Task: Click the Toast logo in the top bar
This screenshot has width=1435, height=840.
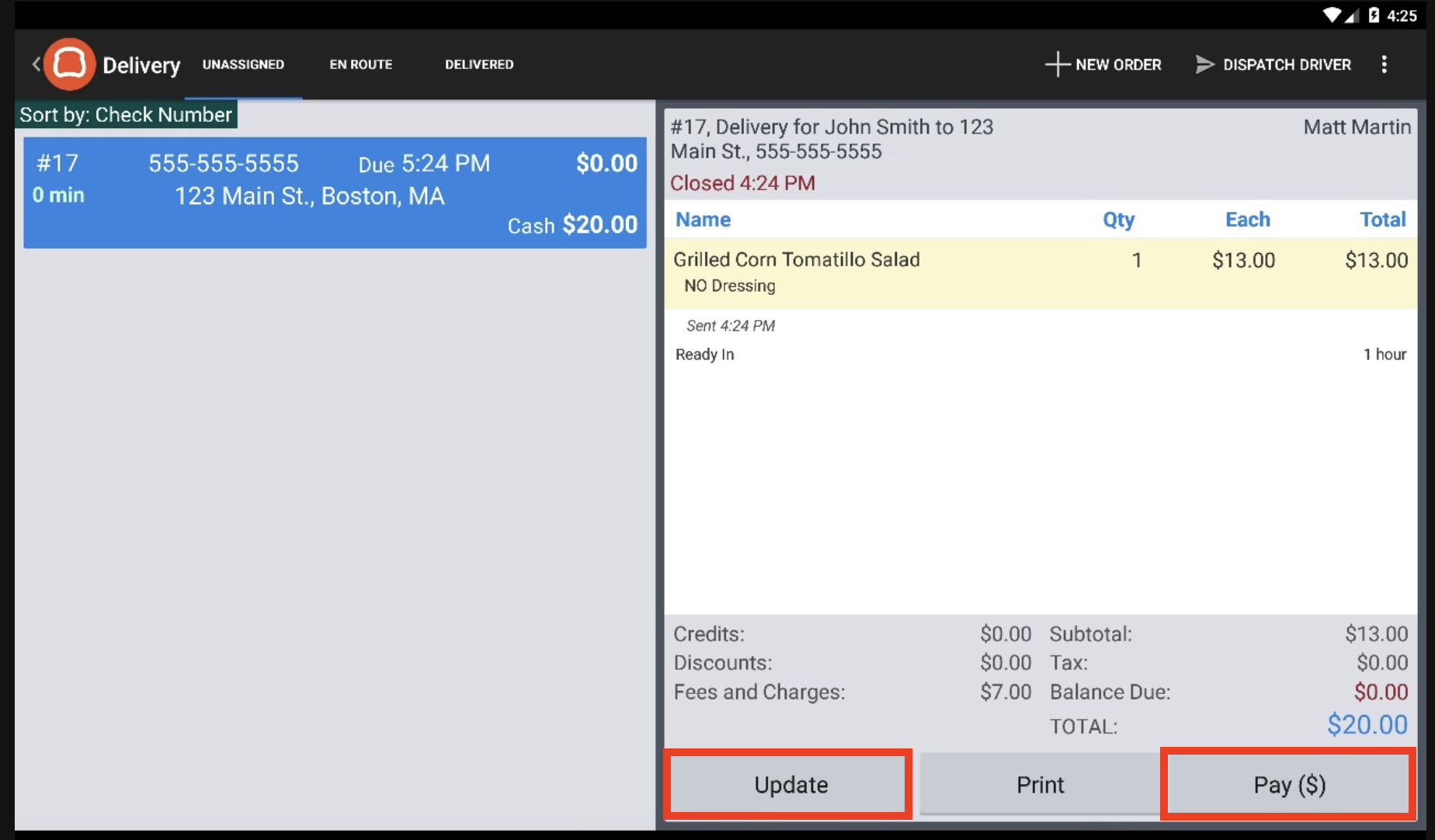Action: [70, 64]
